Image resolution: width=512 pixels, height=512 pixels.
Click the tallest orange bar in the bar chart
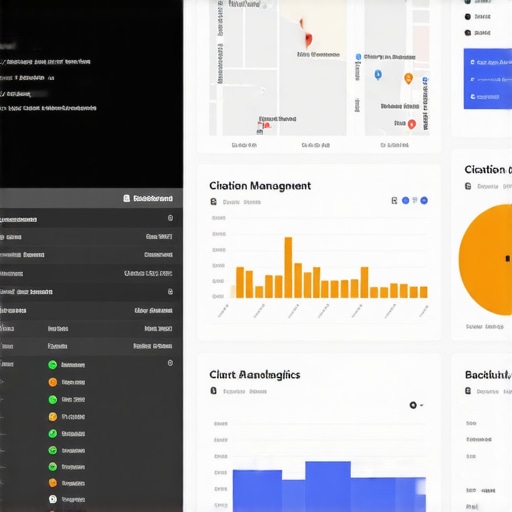pos(288,267)
